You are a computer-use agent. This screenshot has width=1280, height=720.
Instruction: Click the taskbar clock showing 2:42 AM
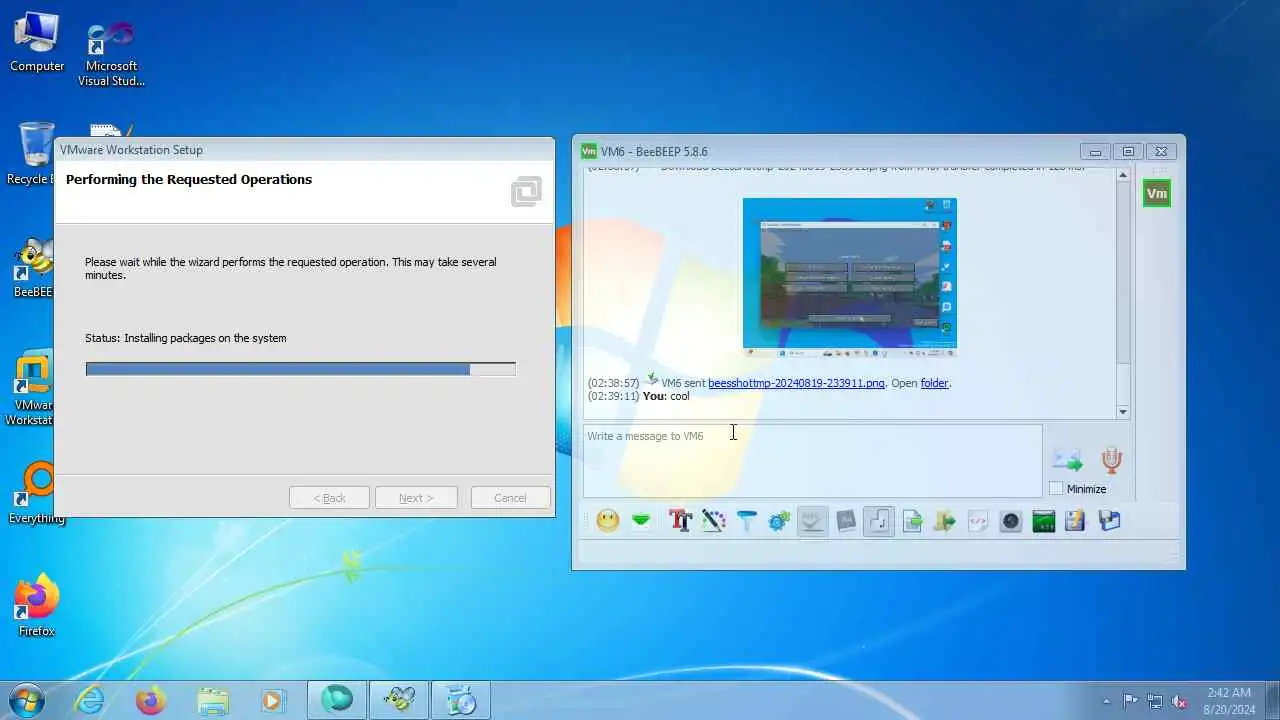(x=1229, y=700)
